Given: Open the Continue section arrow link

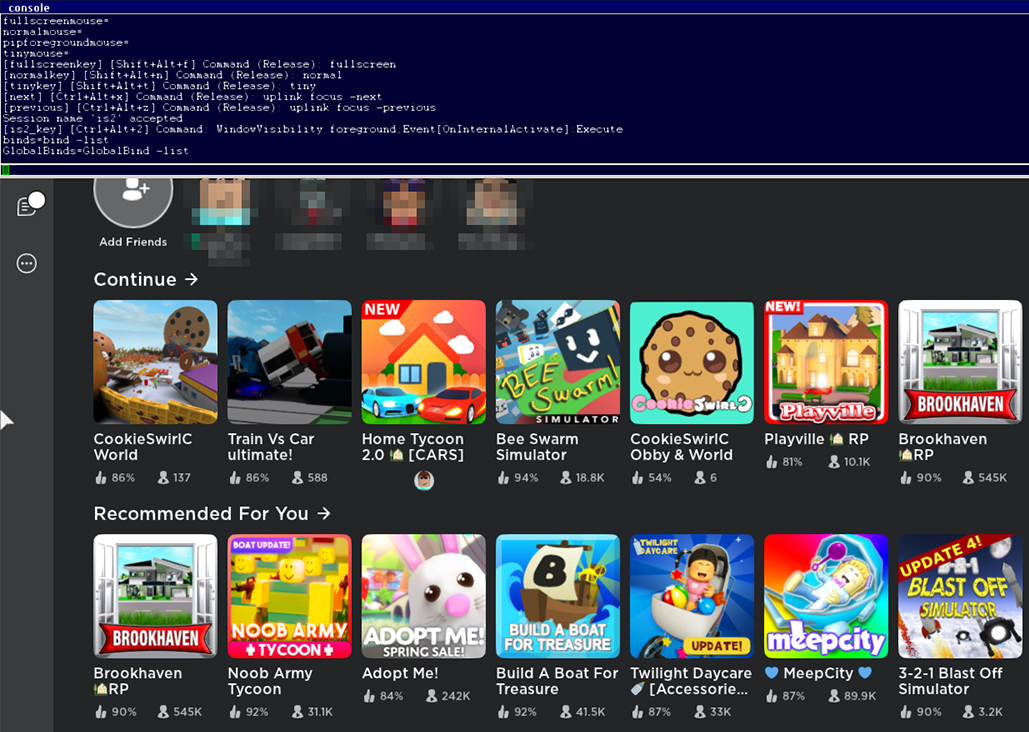Looking at the screenshot, I should click(191, 279).
